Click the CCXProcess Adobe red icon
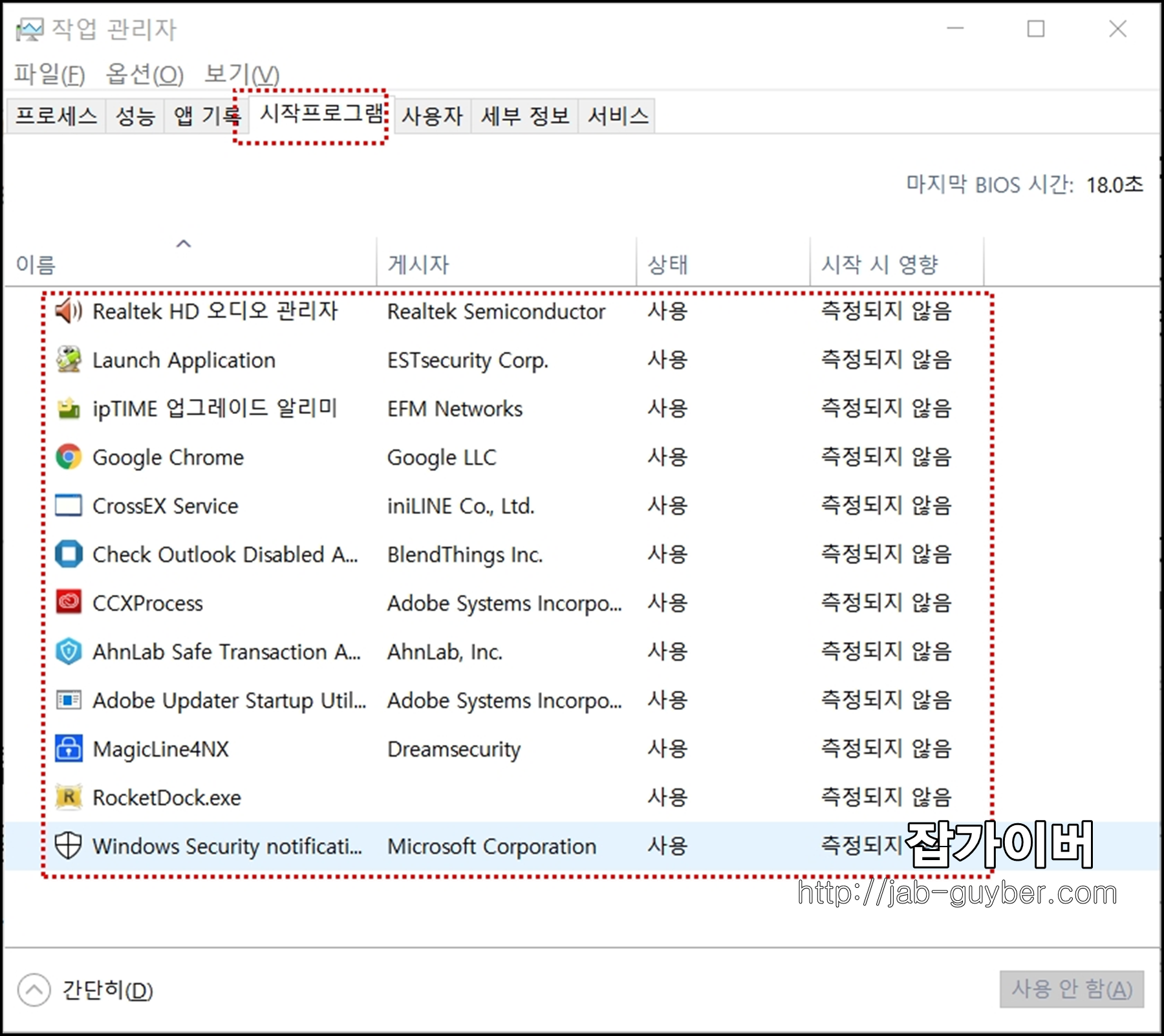This screenshot has height=1036, width=1164. point(69,603)
